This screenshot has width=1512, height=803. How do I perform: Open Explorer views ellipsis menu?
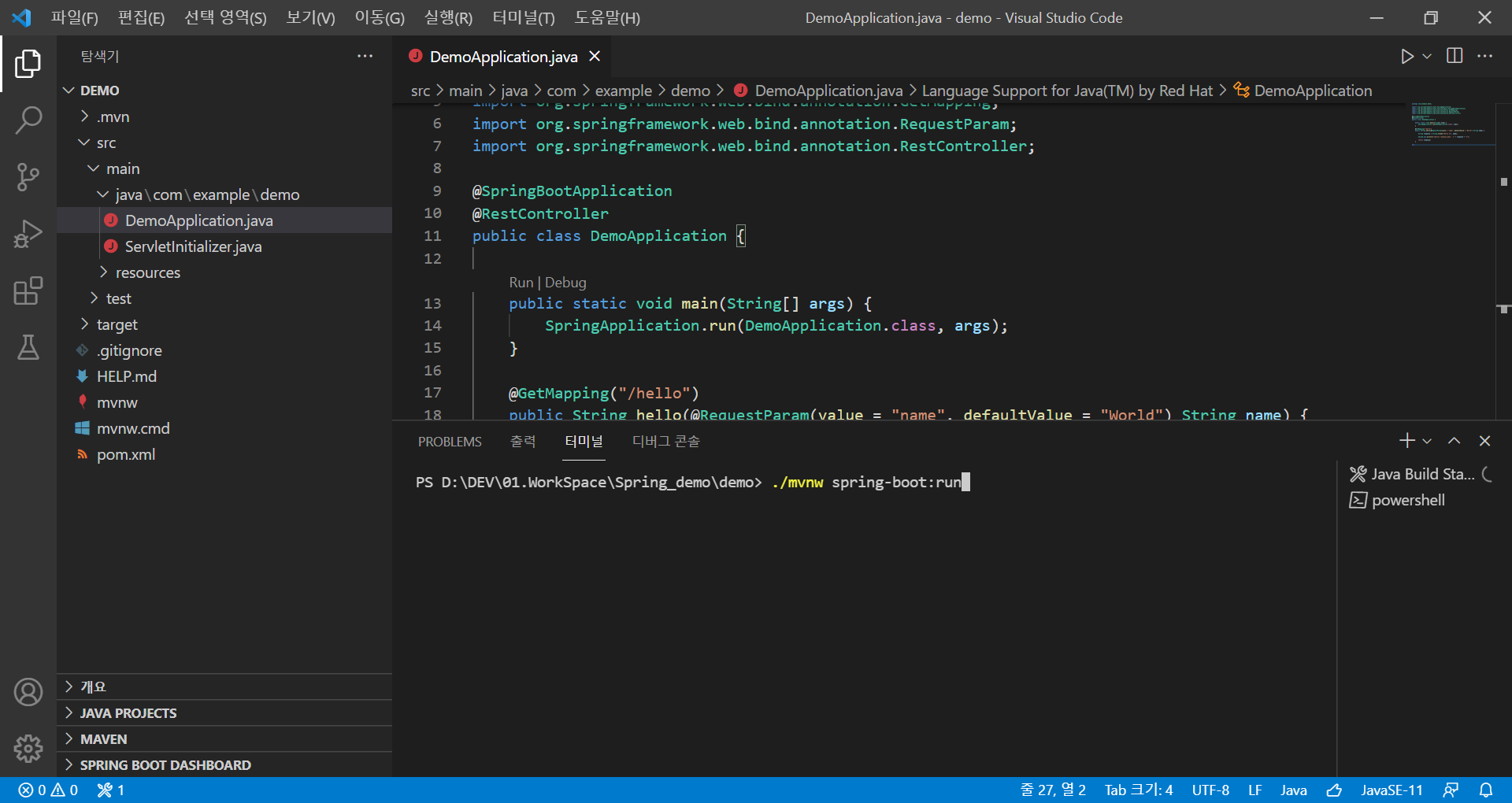(x=365, y=56)
